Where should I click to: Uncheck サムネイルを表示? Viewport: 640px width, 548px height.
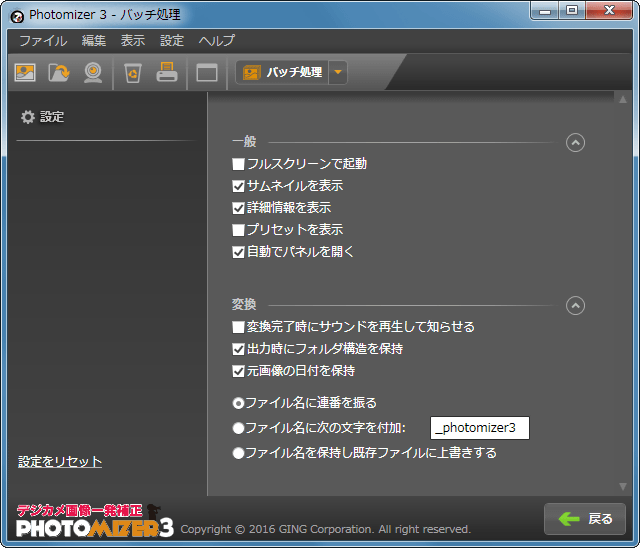[x=238, y=186]
